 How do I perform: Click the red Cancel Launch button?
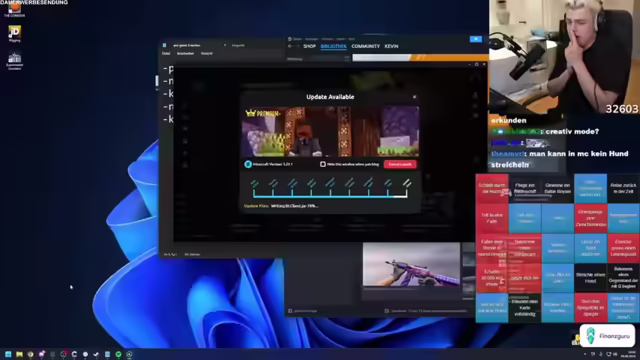coord(400,164)
